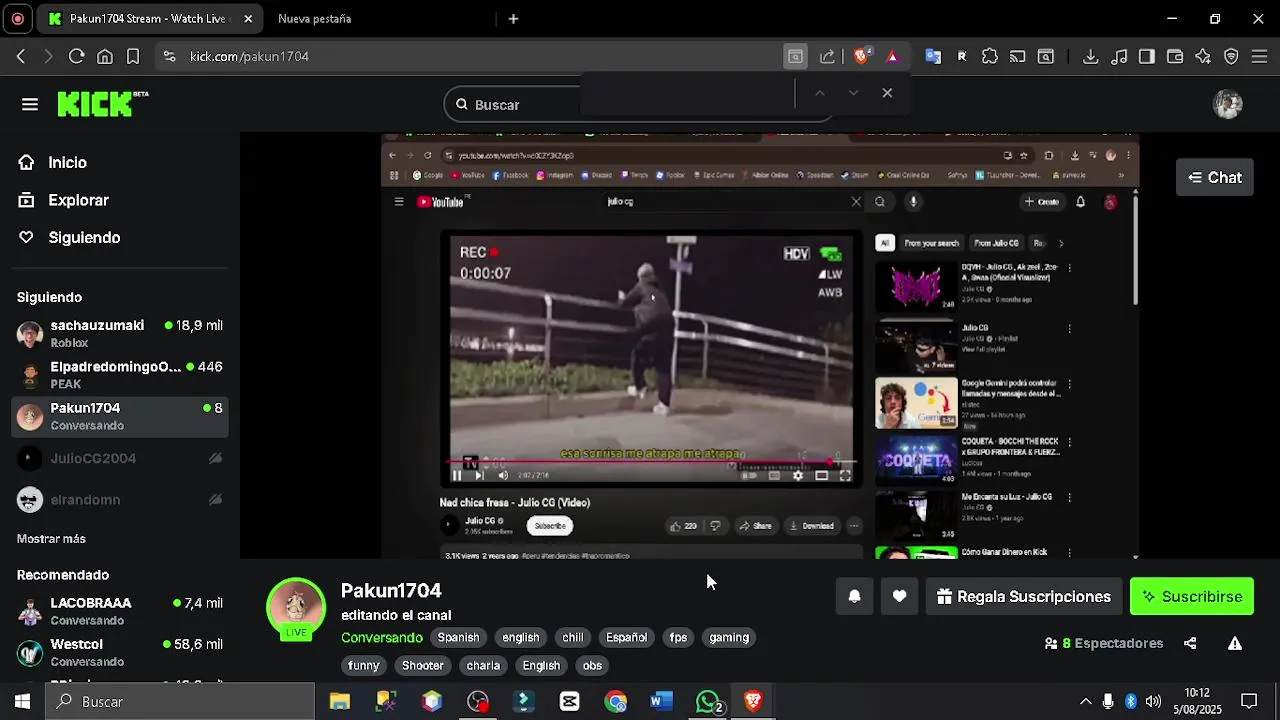This screenshot has width=1280, height=720.
Task: Open Westcol recommended channel
Action: tap(120, 652)
